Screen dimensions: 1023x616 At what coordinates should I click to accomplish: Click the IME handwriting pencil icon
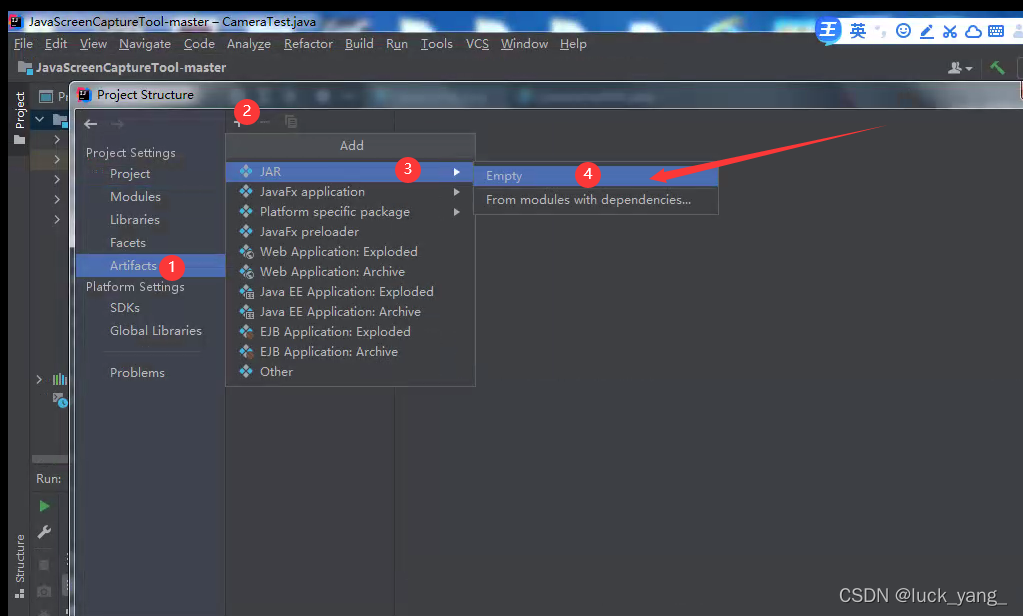[926, 31]
